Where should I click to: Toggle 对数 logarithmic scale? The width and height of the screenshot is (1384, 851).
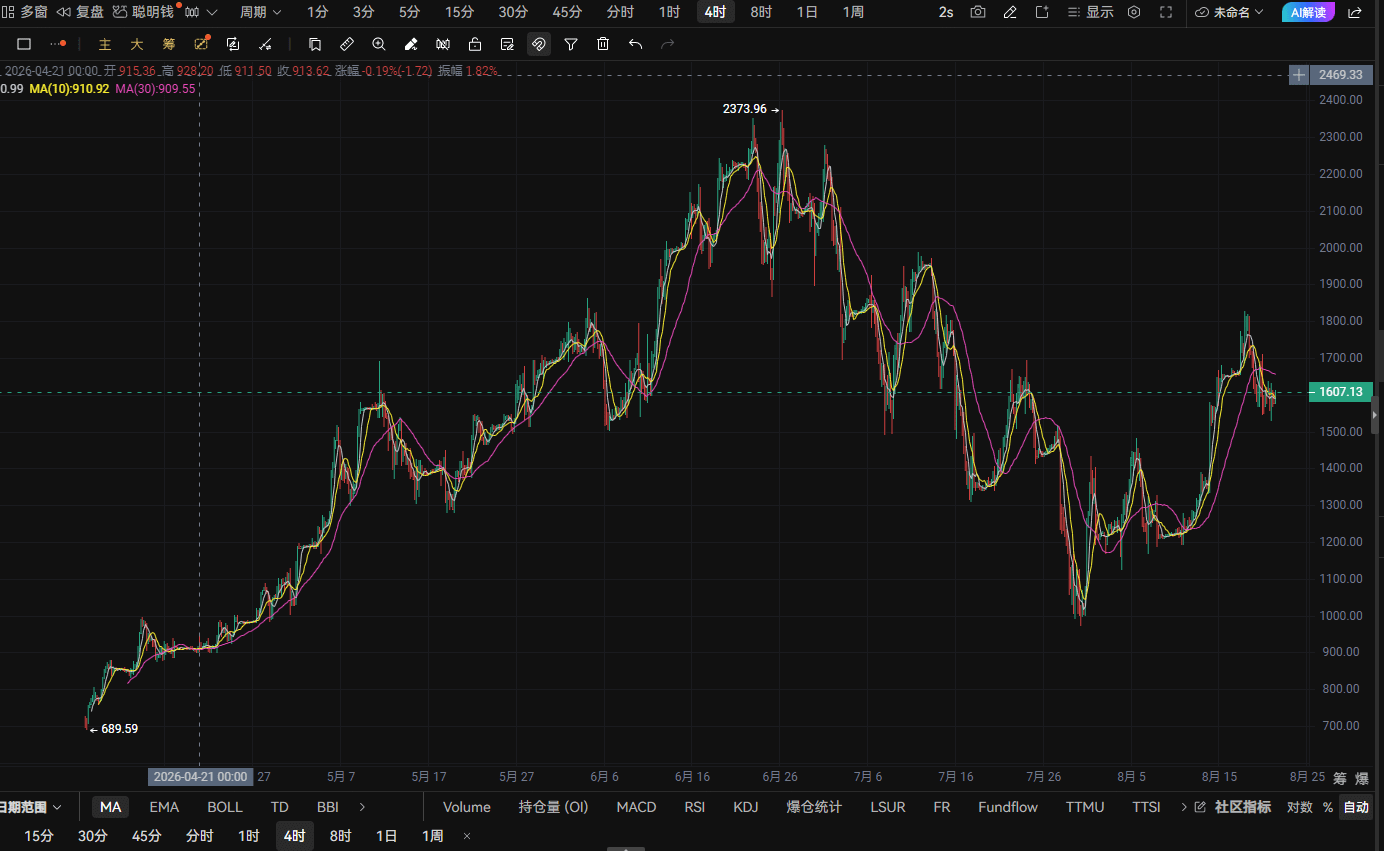point(1299,807)
